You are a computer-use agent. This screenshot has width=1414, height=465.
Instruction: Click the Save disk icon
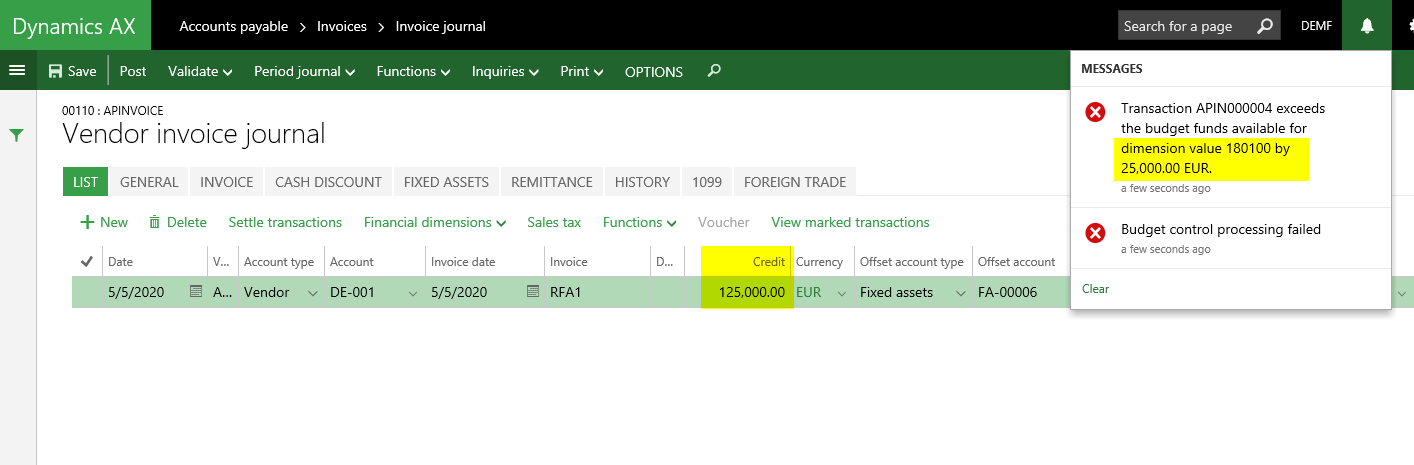(55, 72)
